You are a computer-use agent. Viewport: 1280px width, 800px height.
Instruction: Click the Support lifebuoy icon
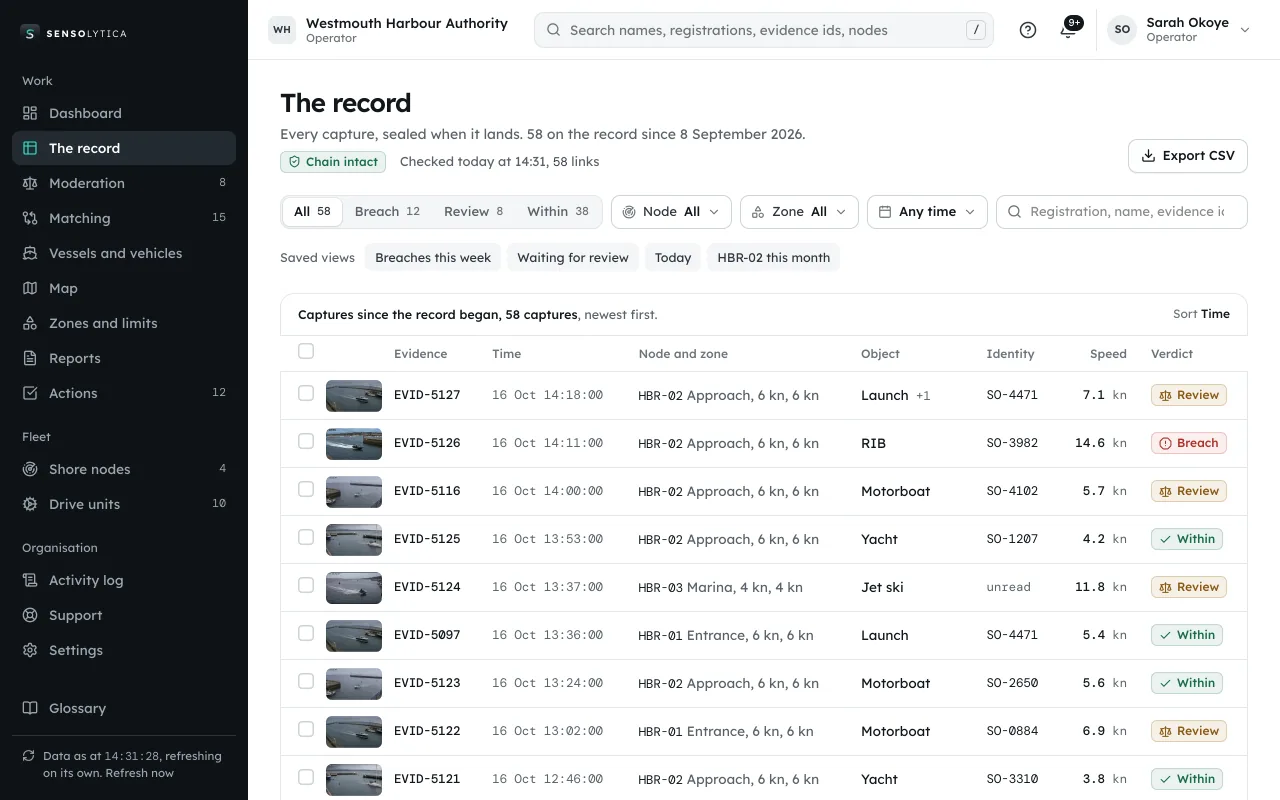coord(30,615)
